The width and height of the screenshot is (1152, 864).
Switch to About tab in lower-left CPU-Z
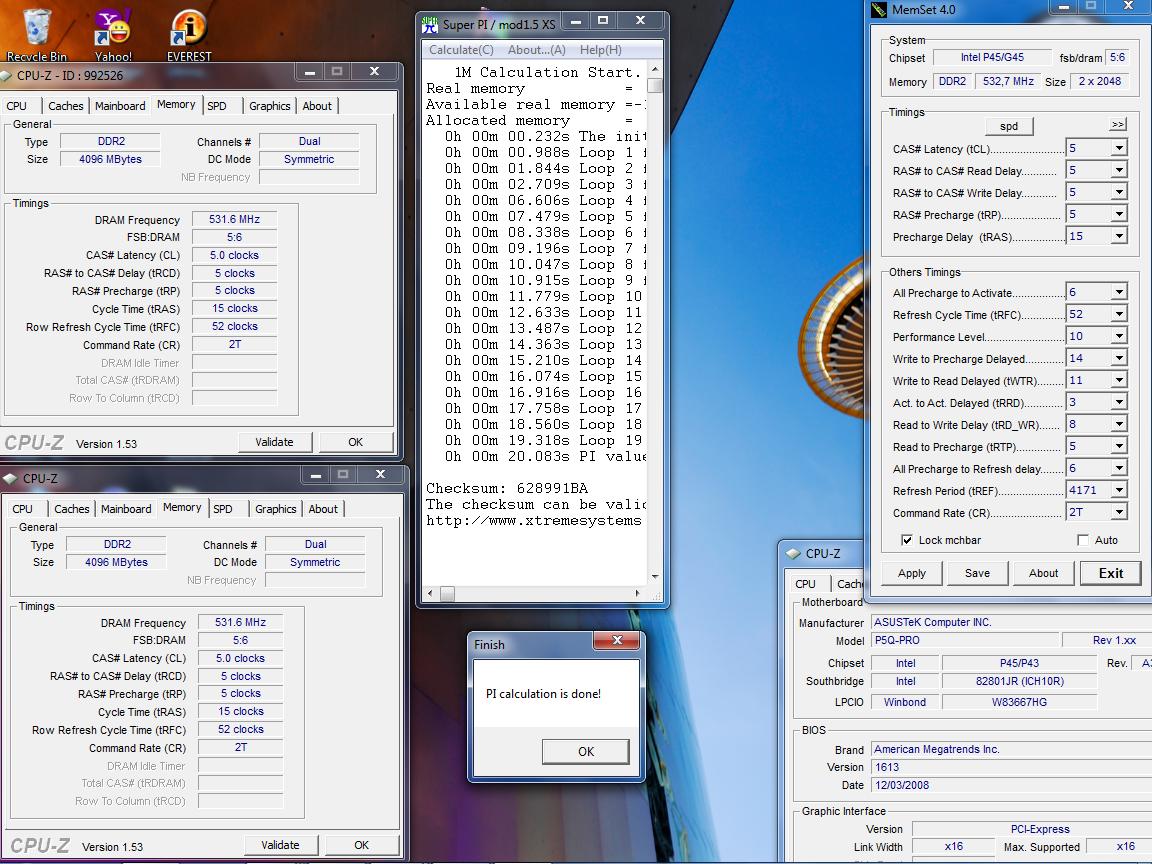tap(323, 509)
